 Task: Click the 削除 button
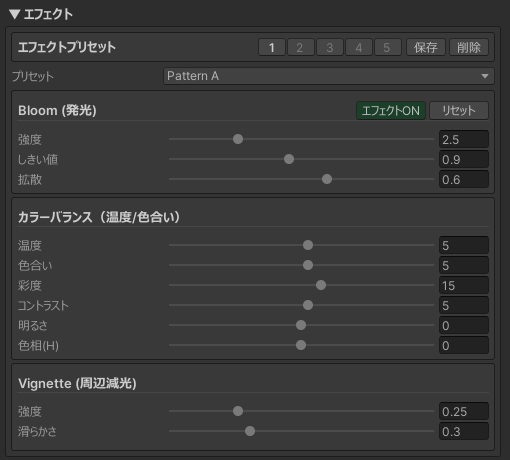click(x=469, y=47)
